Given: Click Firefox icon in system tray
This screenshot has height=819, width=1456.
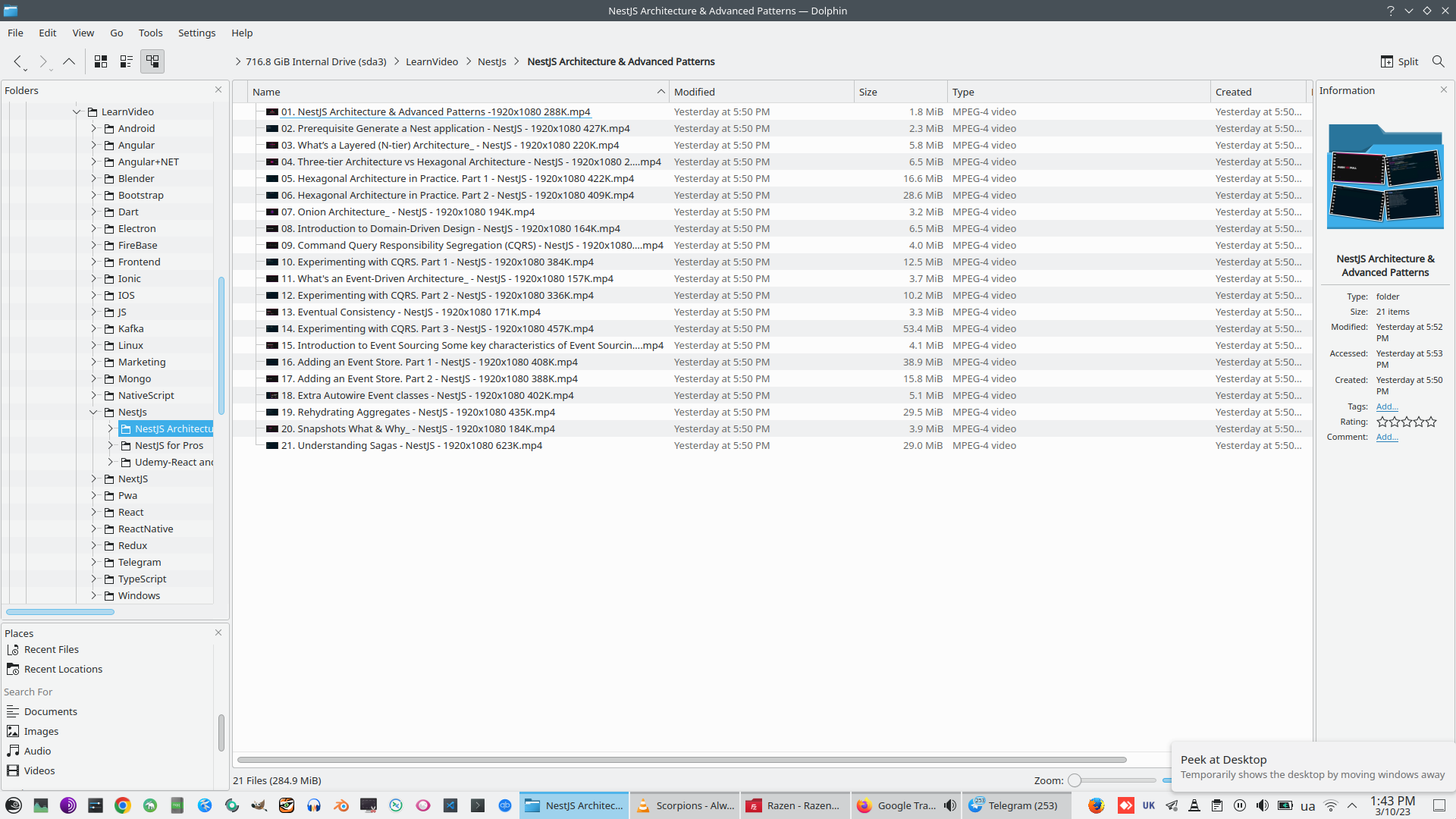Looking at the screenshot, I should click(x=1096, y=805).
